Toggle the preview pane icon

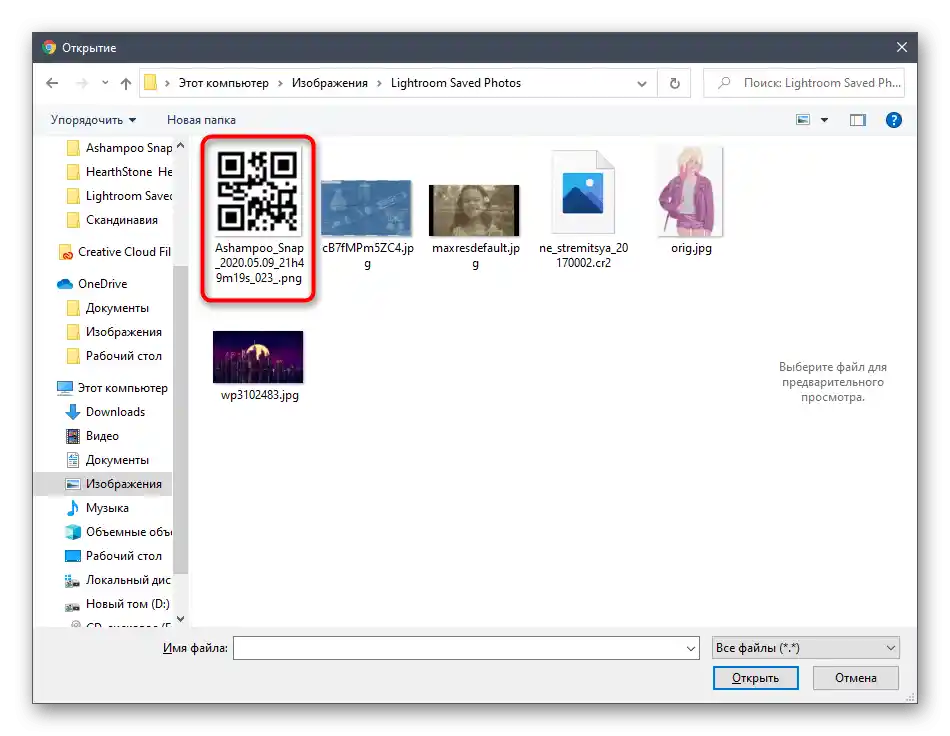click(857, 120)
